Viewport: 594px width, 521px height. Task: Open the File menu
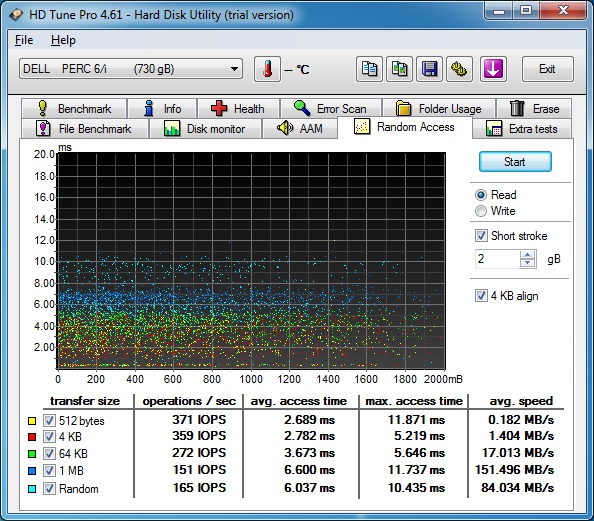pos(24,40)
